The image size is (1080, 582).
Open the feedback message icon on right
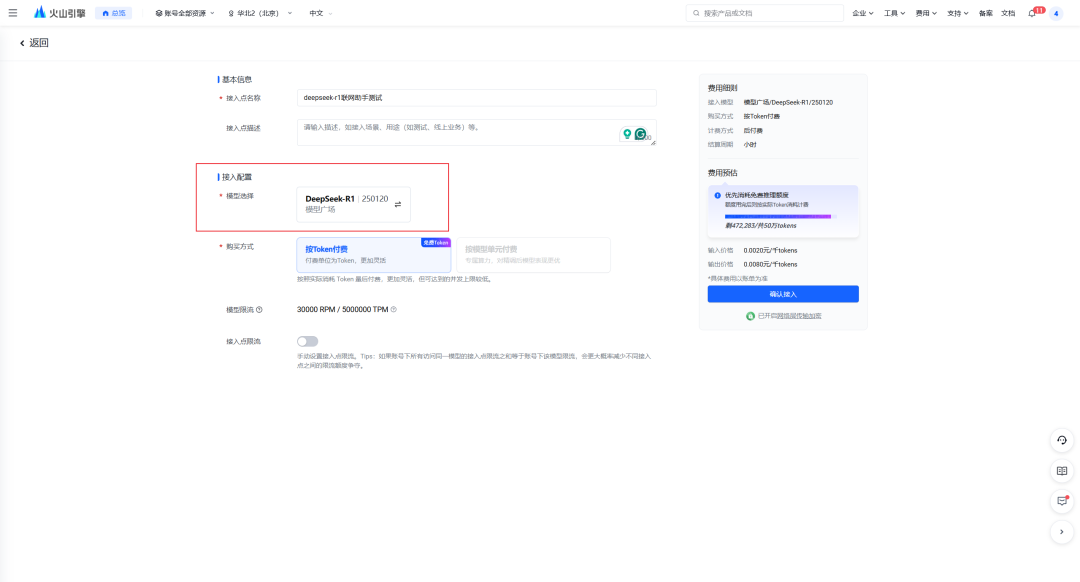[x=1061, y=501]
